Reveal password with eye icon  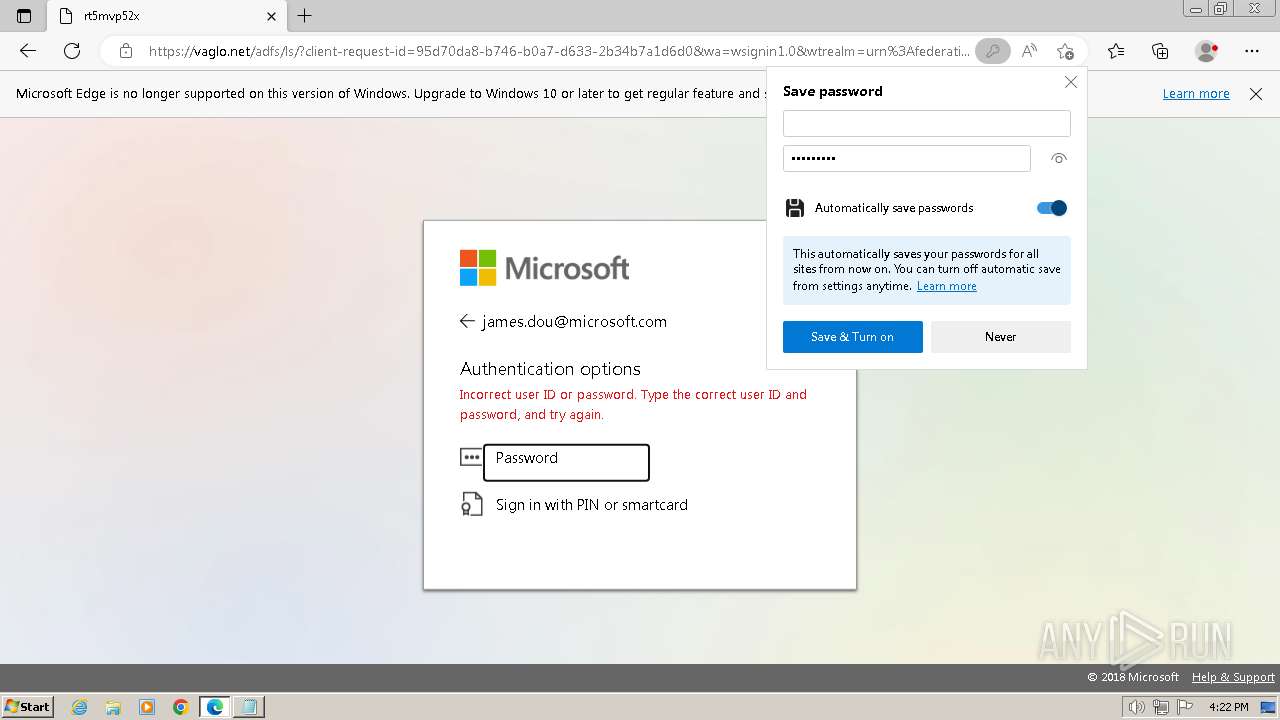[1059, 158]
